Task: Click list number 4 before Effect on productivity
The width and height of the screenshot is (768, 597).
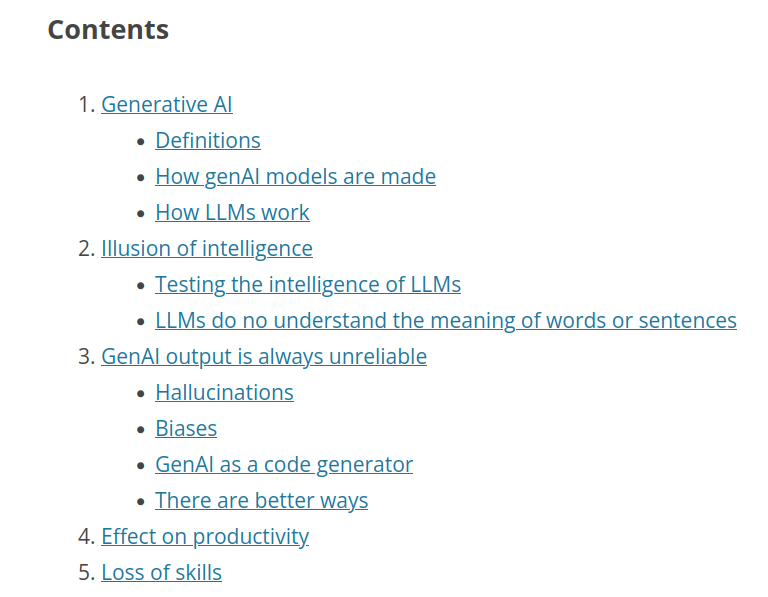Action: (x=85, y=536)
